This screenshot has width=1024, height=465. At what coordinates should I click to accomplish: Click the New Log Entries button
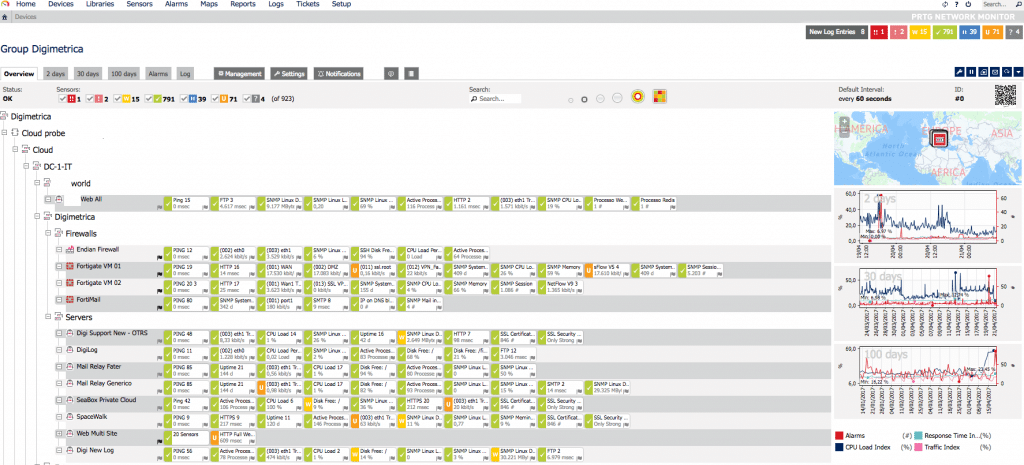(x=837, y=33)
